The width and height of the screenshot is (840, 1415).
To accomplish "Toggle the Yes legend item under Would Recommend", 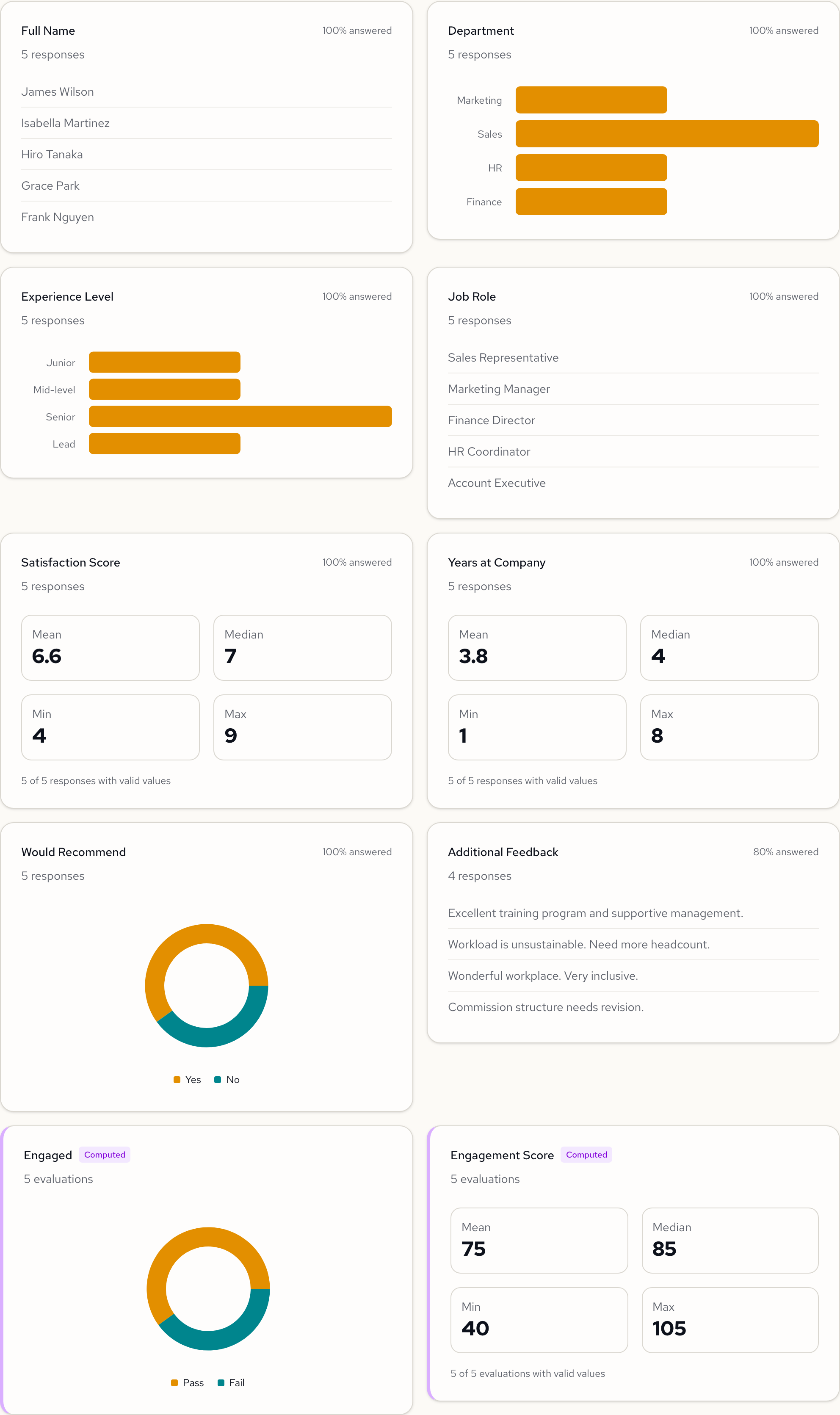I will point(187,1079).
